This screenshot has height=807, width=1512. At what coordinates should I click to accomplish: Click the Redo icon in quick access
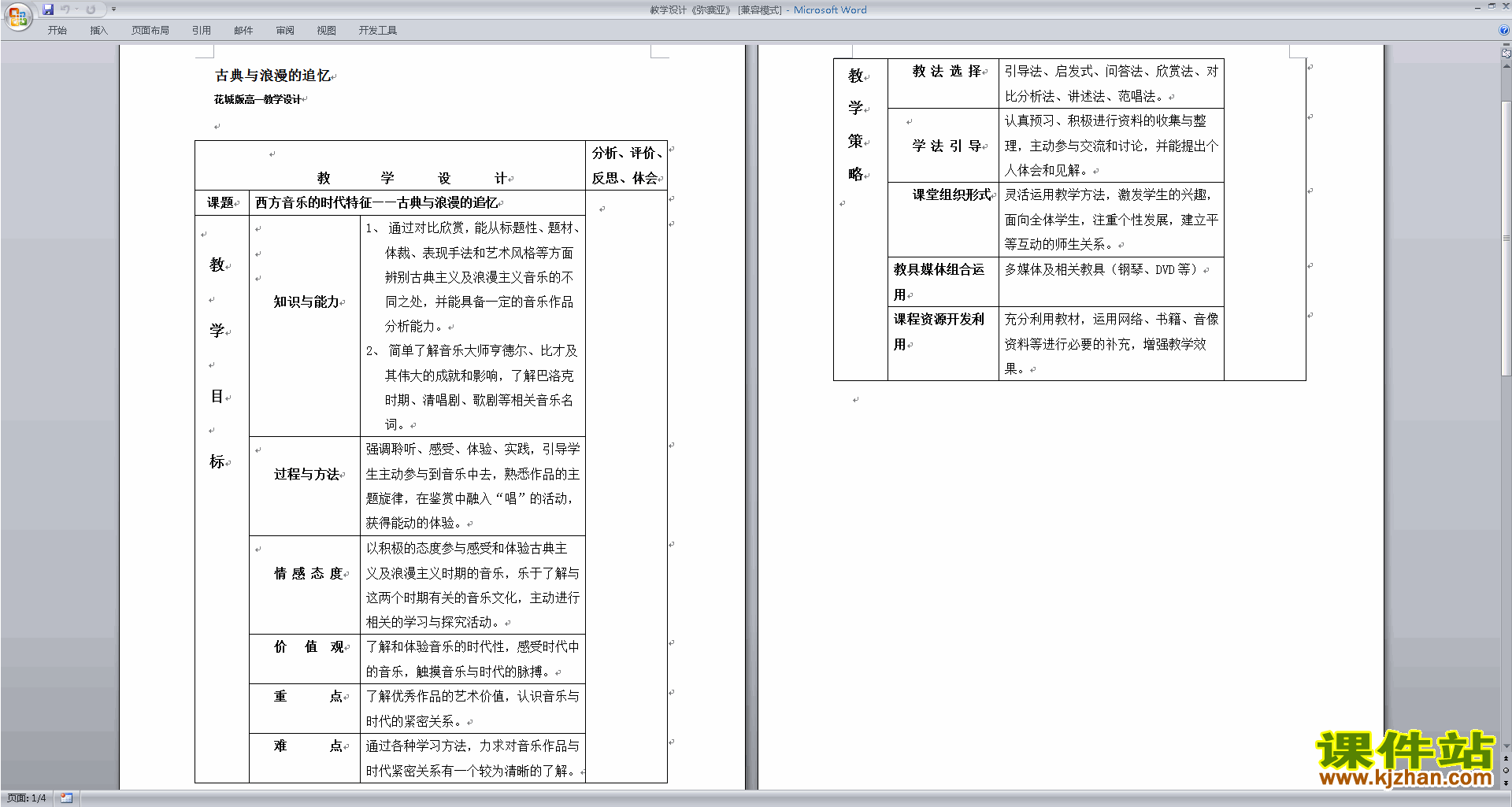(91, 9)
